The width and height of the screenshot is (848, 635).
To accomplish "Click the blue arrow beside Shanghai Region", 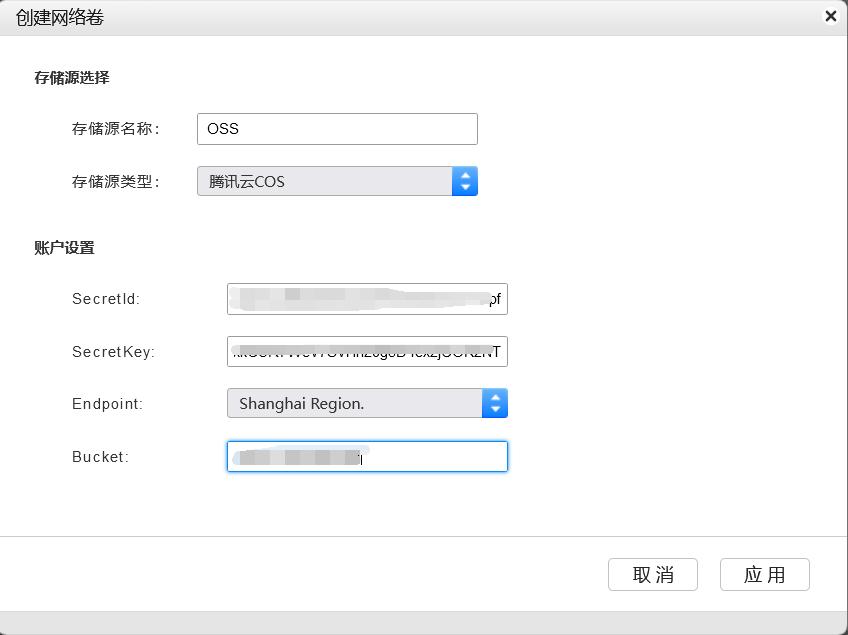I will pos(495,404).
